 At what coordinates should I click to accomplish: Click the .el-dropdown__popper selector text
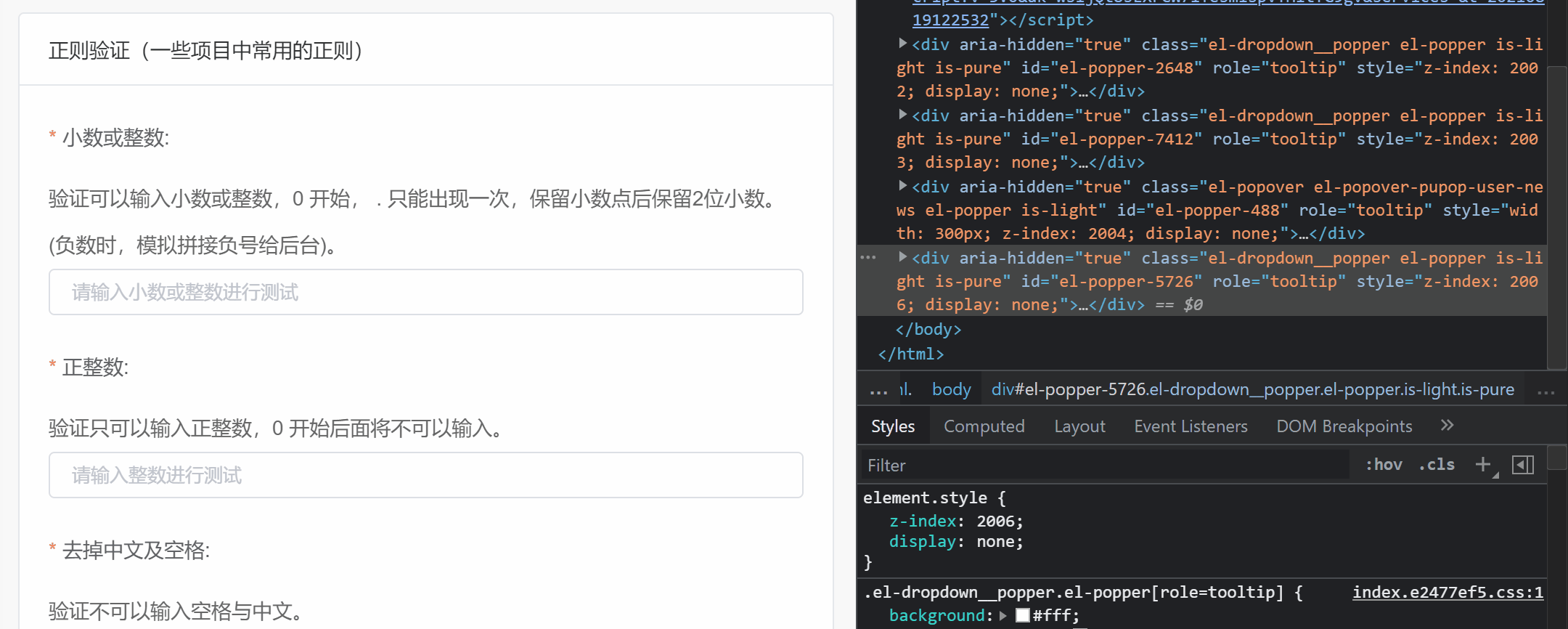(1073, 593)
